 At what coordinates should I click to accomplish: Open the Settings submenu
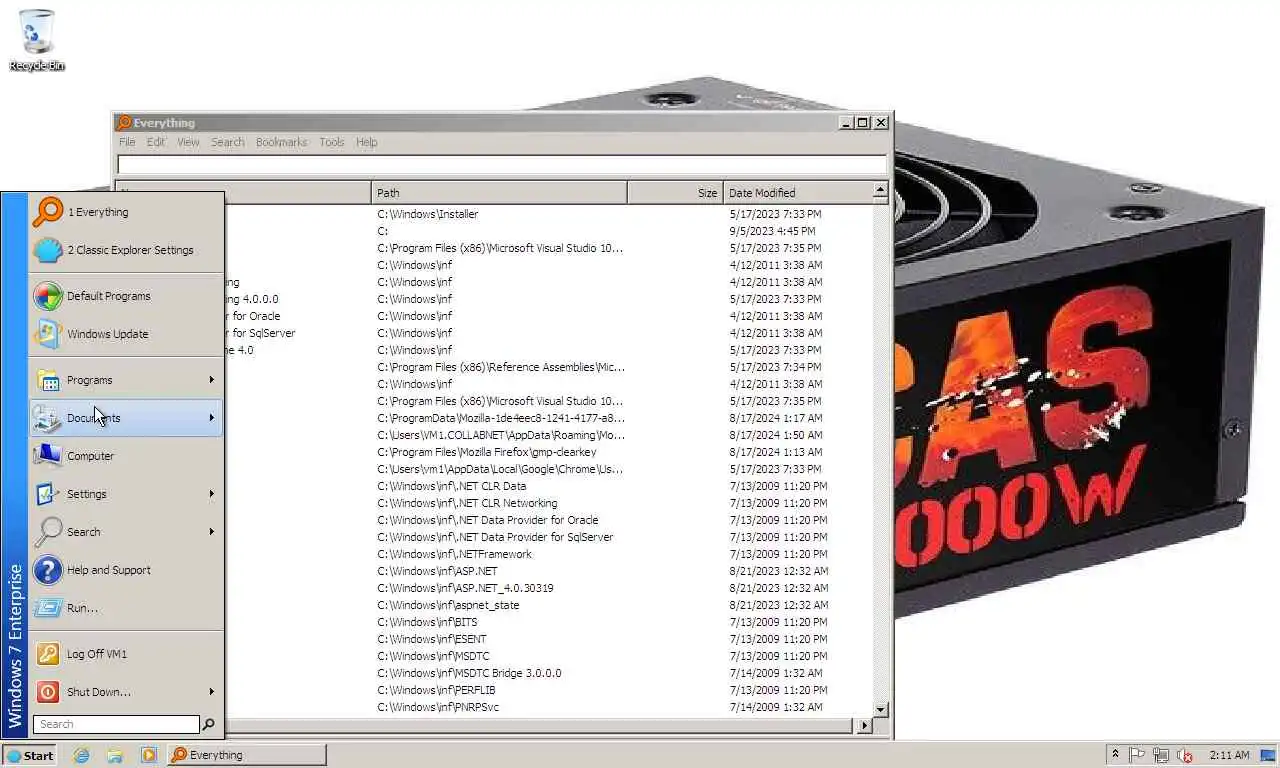(x=125, y=494)
